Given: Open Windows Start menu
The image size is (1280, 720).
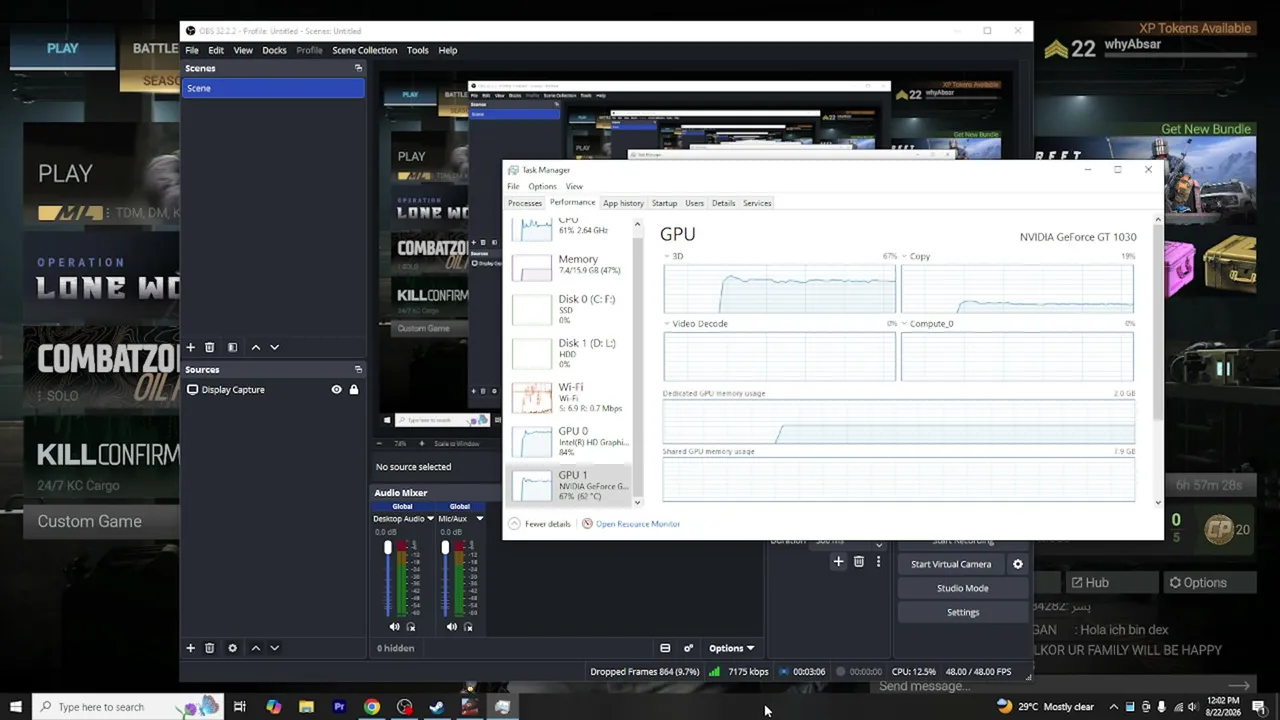Looking at the screenshot, I should [x=15, y=707].
